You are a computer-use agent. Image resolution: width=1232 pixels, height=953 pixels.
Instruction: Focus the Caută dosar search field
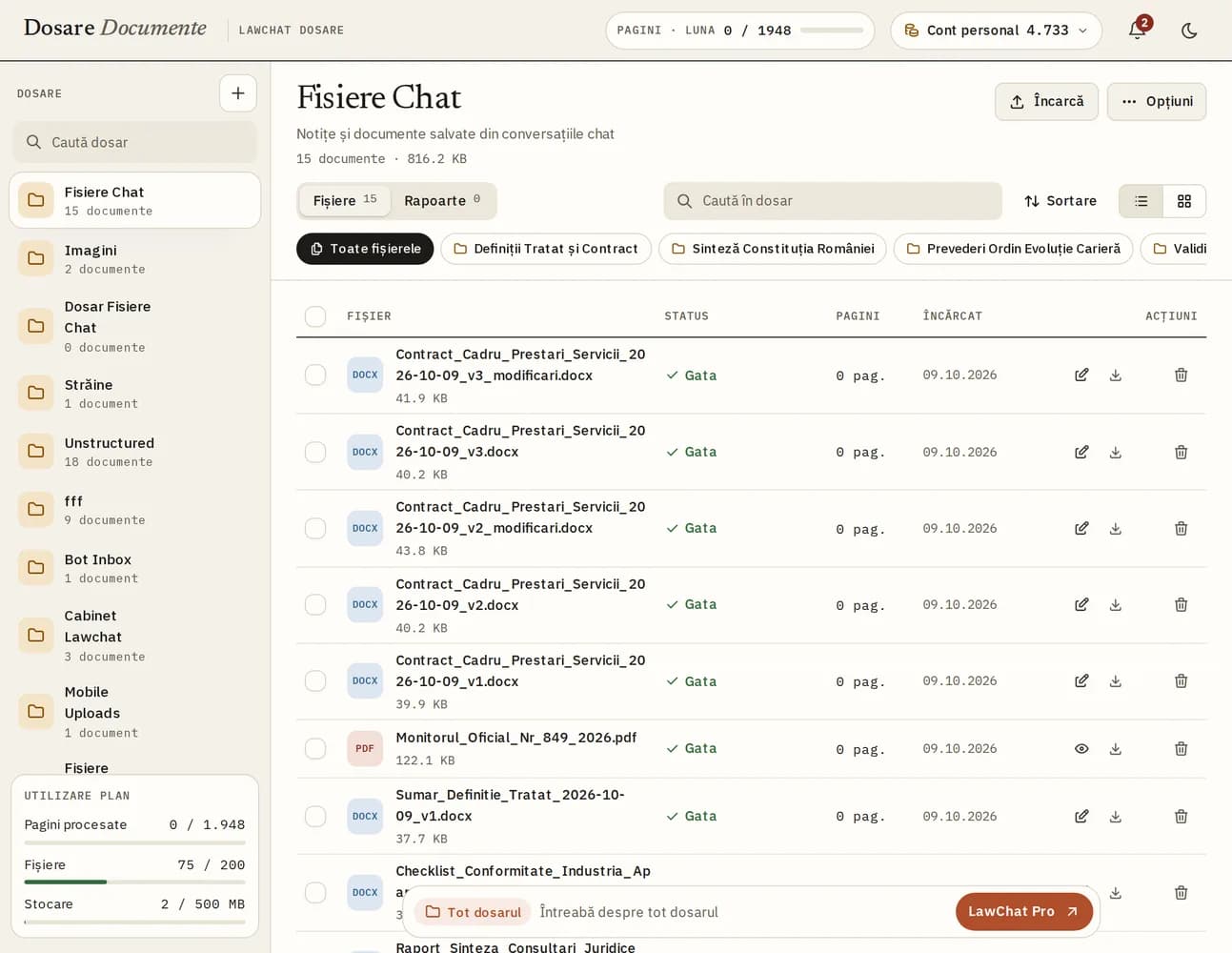point(134,142)
